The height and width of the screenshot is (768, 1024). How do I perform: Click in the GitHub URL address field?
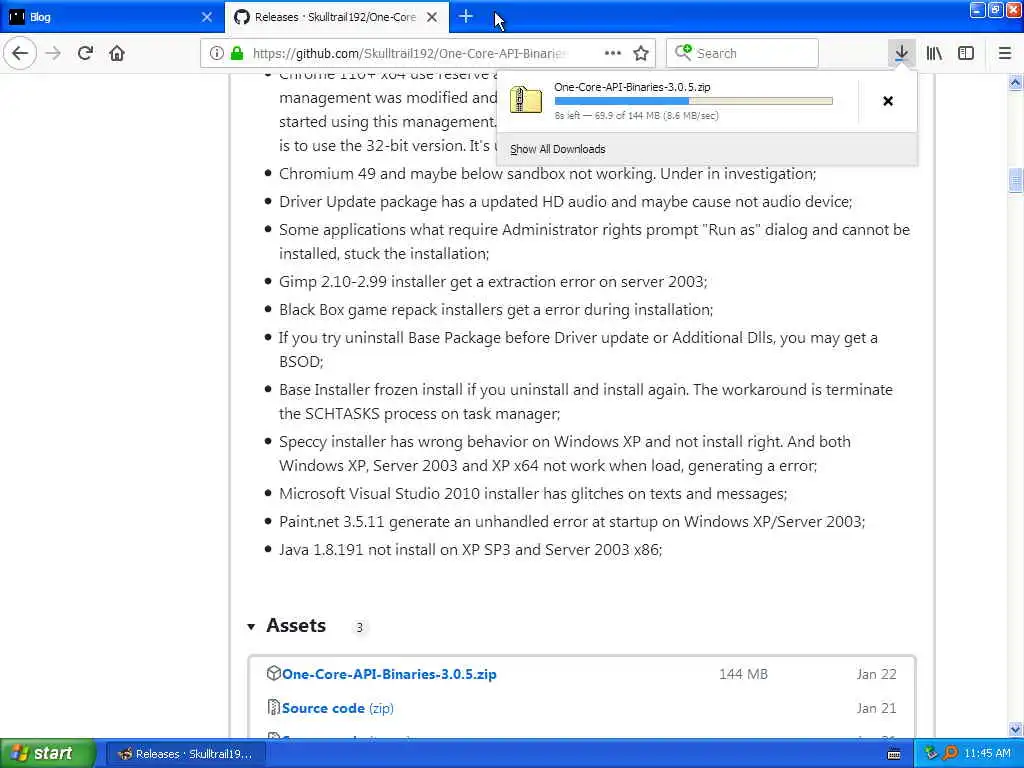click(411, 53)
